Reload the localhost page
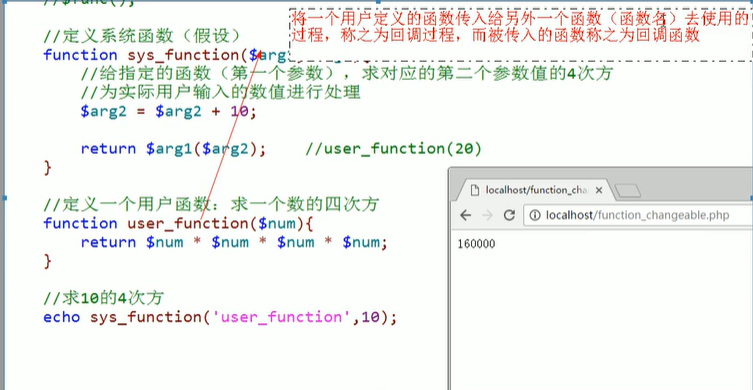Image resolution: width=753 pixels, height=390 pixels. (509, 215)
